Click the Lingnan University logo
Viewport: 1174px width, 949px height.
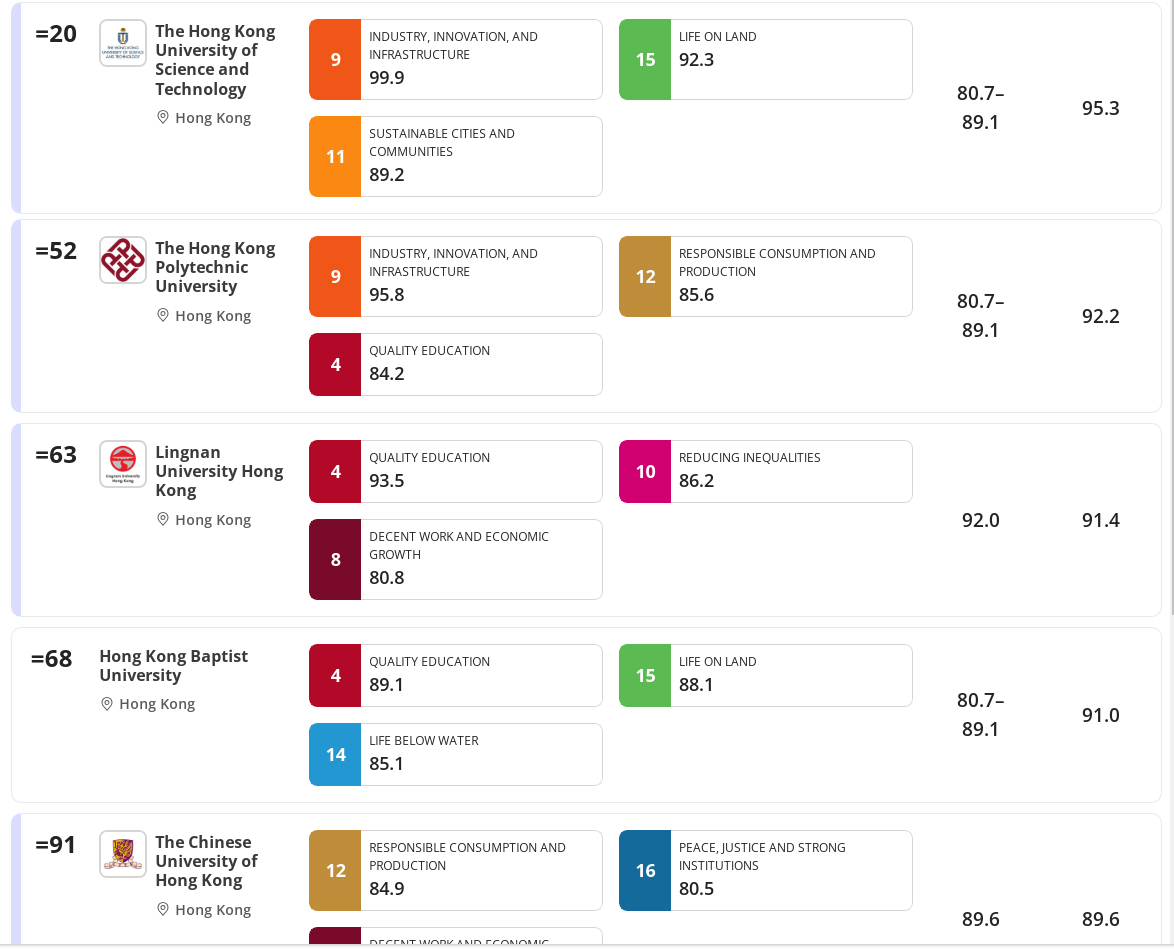[123, 464]
